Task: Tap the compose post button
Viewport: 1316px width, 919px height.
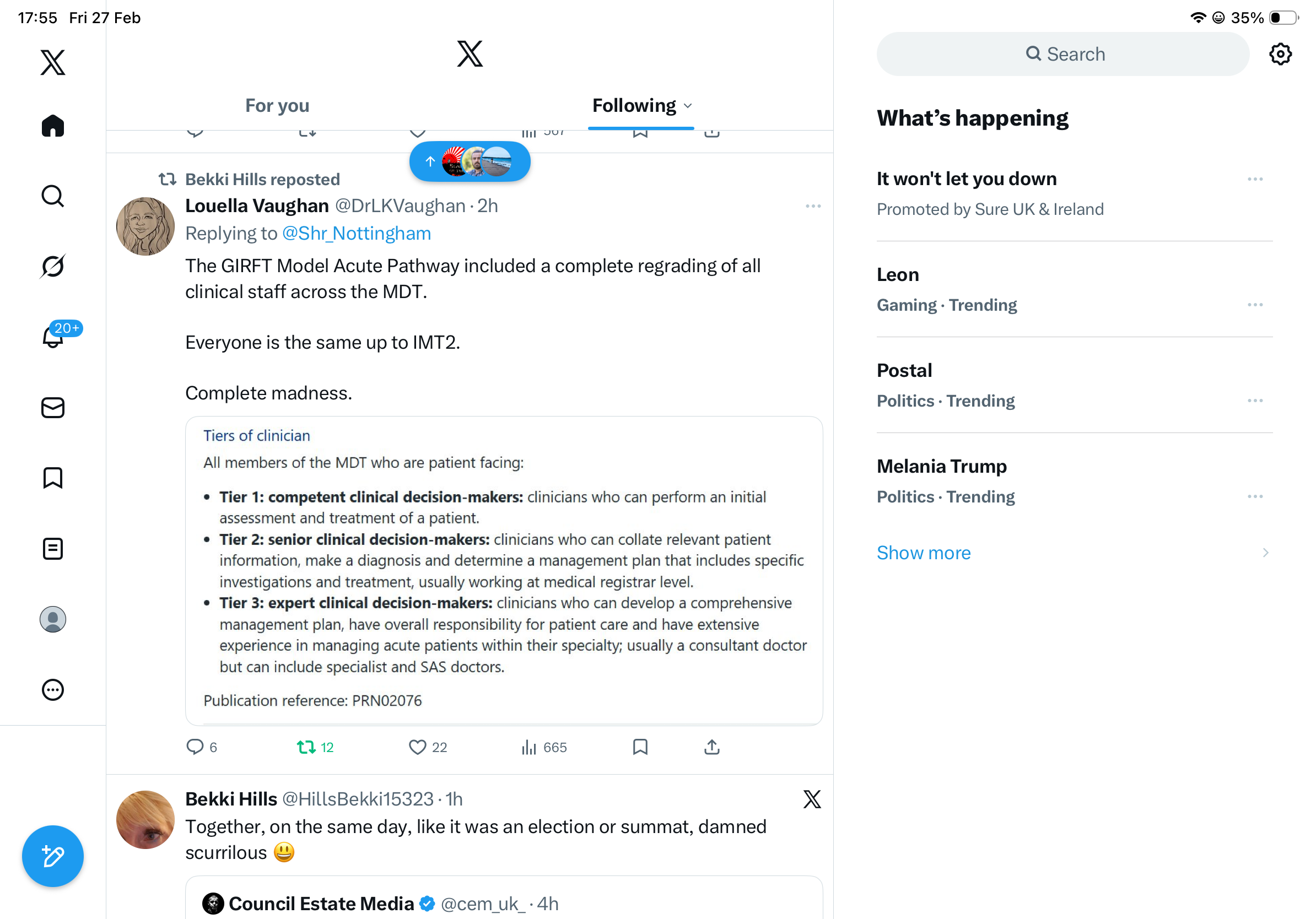Action: click(x=53, y=856)
